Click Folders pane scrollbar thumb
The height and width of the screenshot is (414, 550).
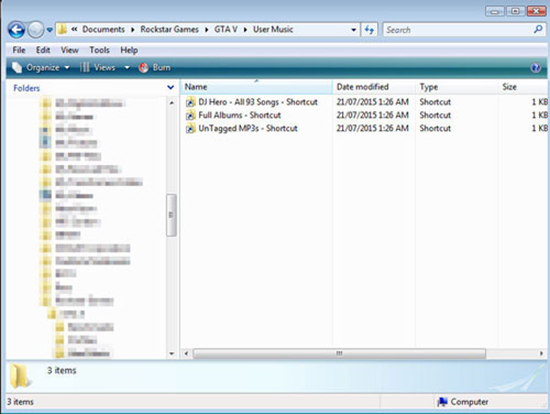(x=171, y=215)
